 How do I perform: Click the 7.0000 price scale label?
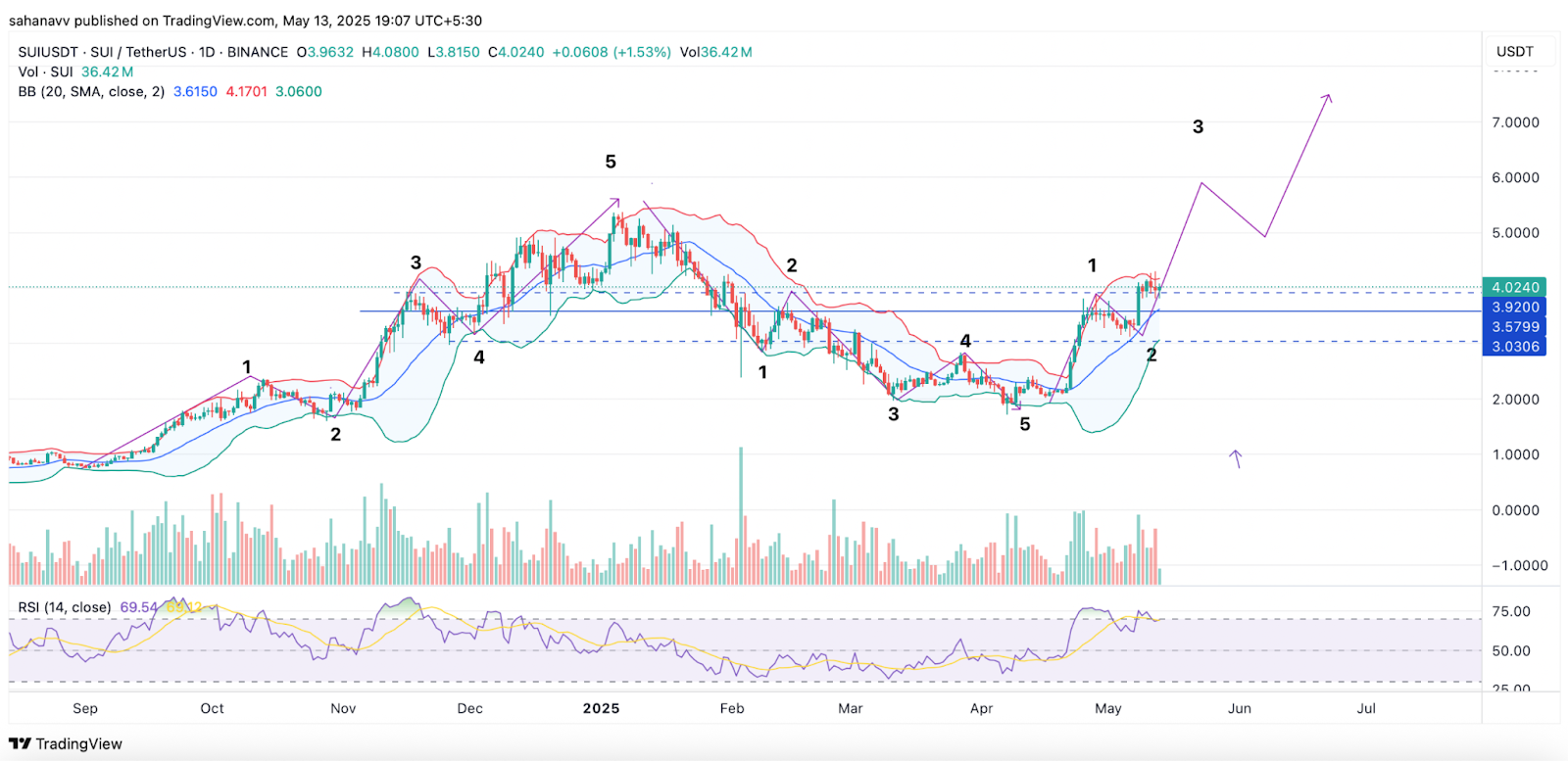1515,122
